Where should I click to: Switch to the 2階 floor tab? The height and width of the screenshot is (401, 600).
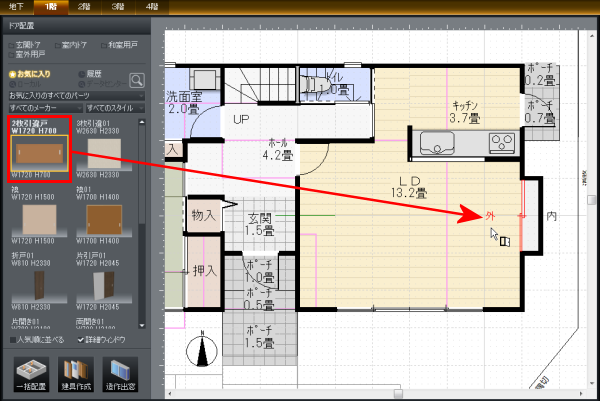pos(81,7)
